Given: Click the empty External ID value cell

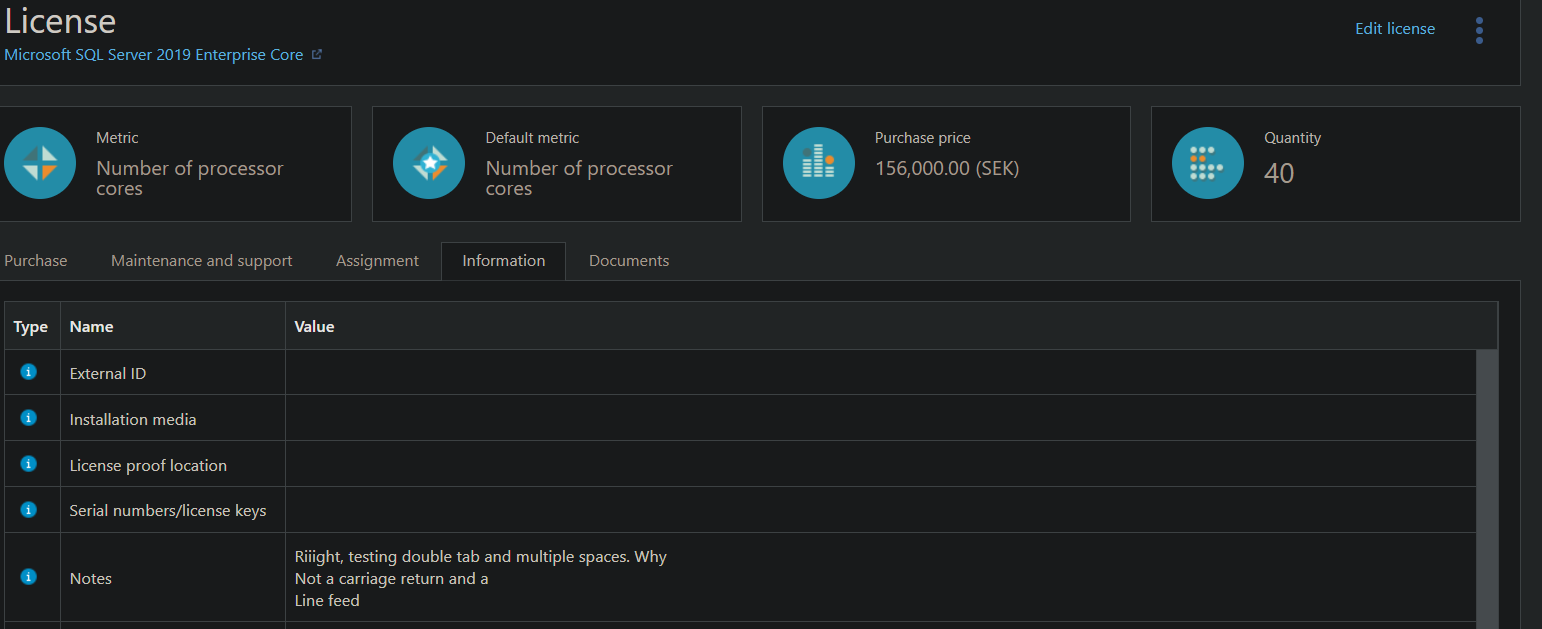Looking at the screenshot, I should point(881,373).
